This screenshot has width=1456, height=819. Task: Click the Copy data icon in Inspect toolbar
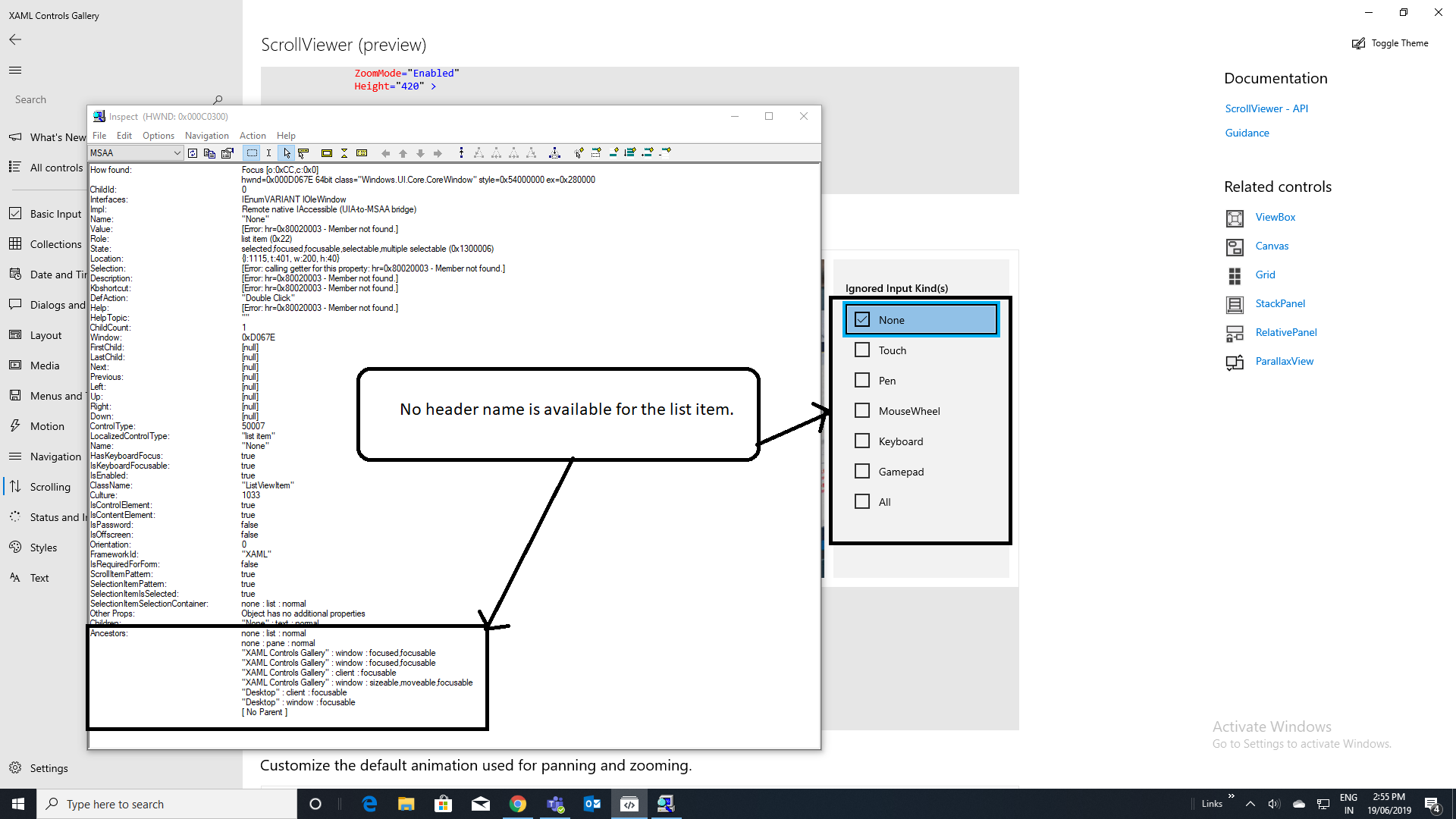pyautogui.click(x=209, y=152)
